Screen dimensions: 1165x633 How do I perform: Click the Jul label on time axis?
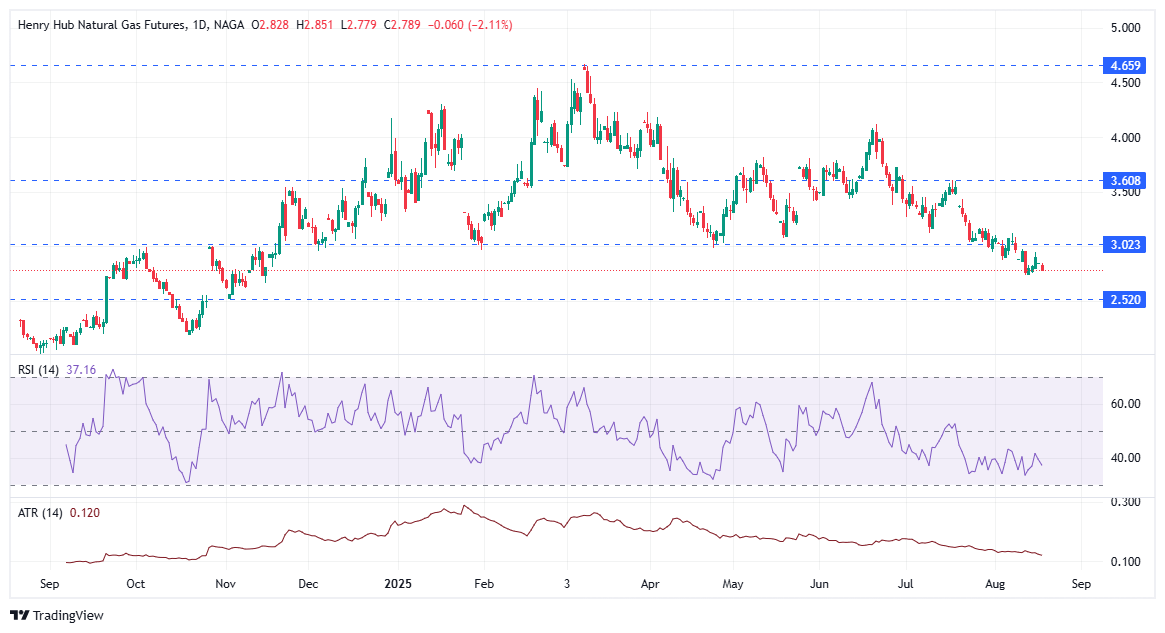point(906,583)
